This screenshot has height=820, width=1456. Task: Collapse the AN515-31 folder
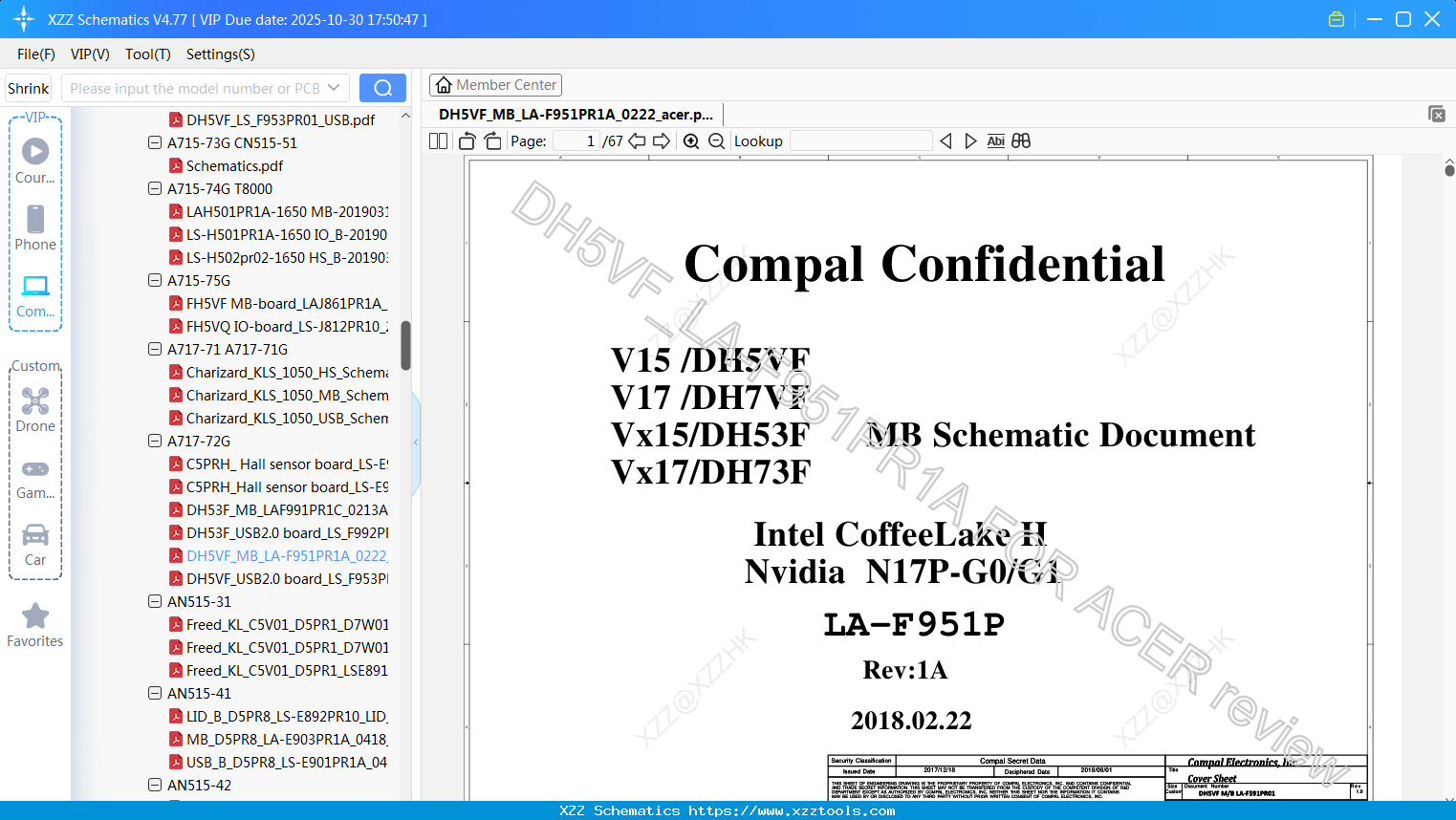(155, 601)
